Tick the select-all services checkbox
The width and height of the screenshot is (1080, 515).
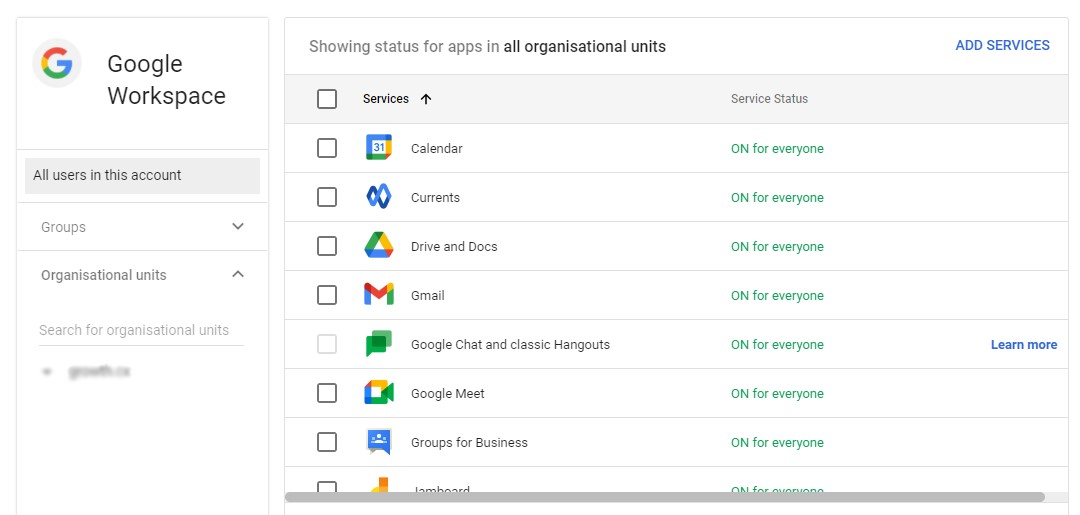click(327, 99)
